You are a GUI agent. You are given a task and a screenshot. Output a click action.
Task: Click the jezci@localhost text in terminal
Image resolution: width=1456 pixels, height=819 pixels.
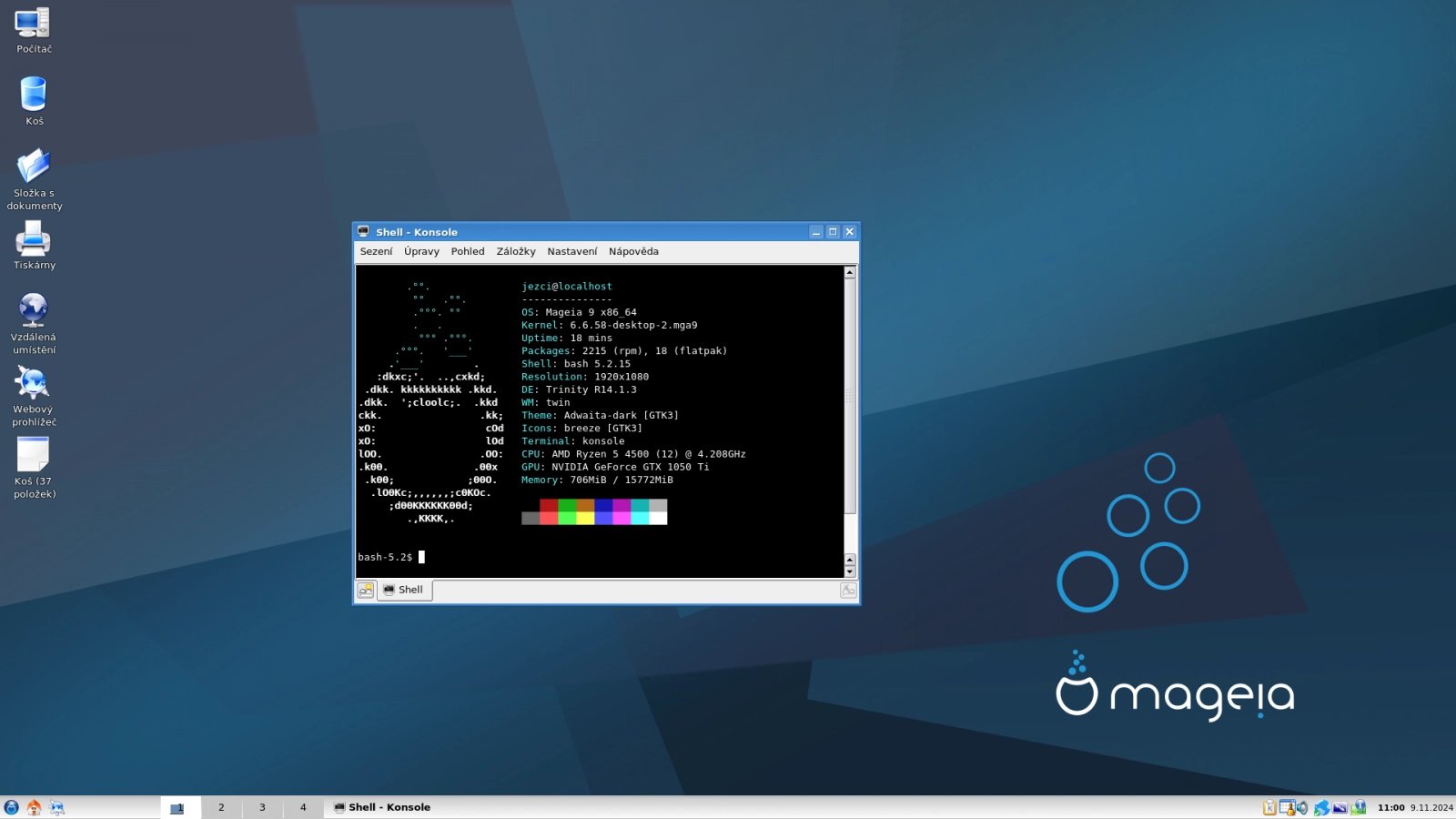point(567,287)
